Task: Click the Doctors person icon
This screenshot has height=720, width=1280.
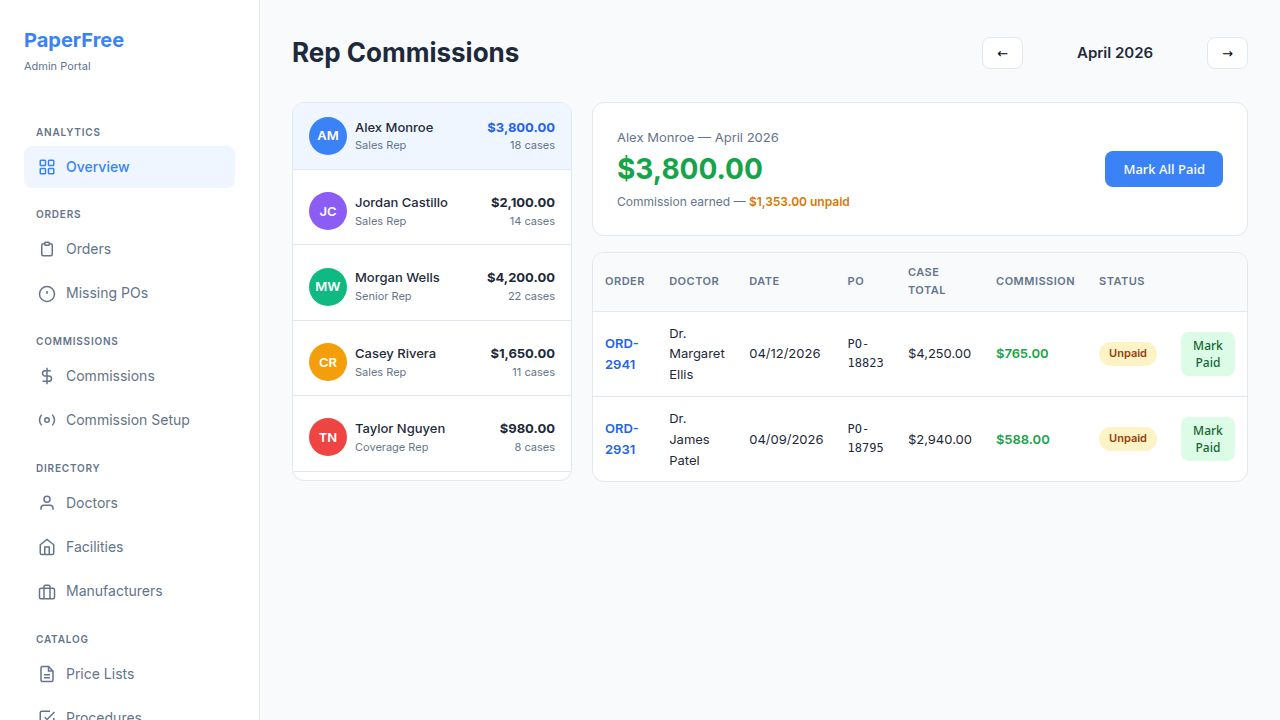Action: (47, 503)
